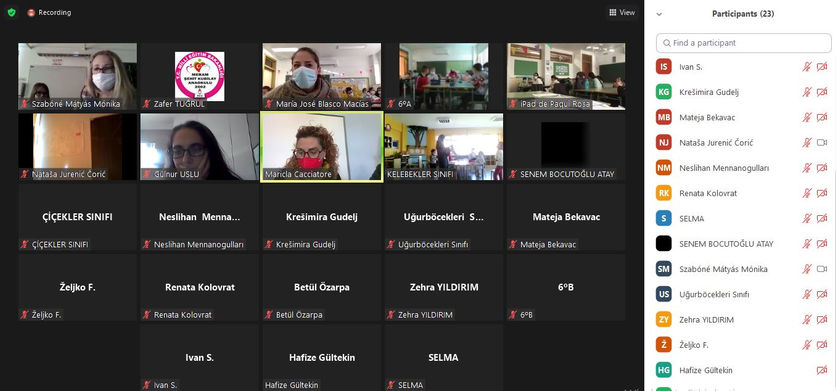Select Szabóné Mátyás Mónika video tile
This screenshot has height=391, width=836.
[77, 76]
